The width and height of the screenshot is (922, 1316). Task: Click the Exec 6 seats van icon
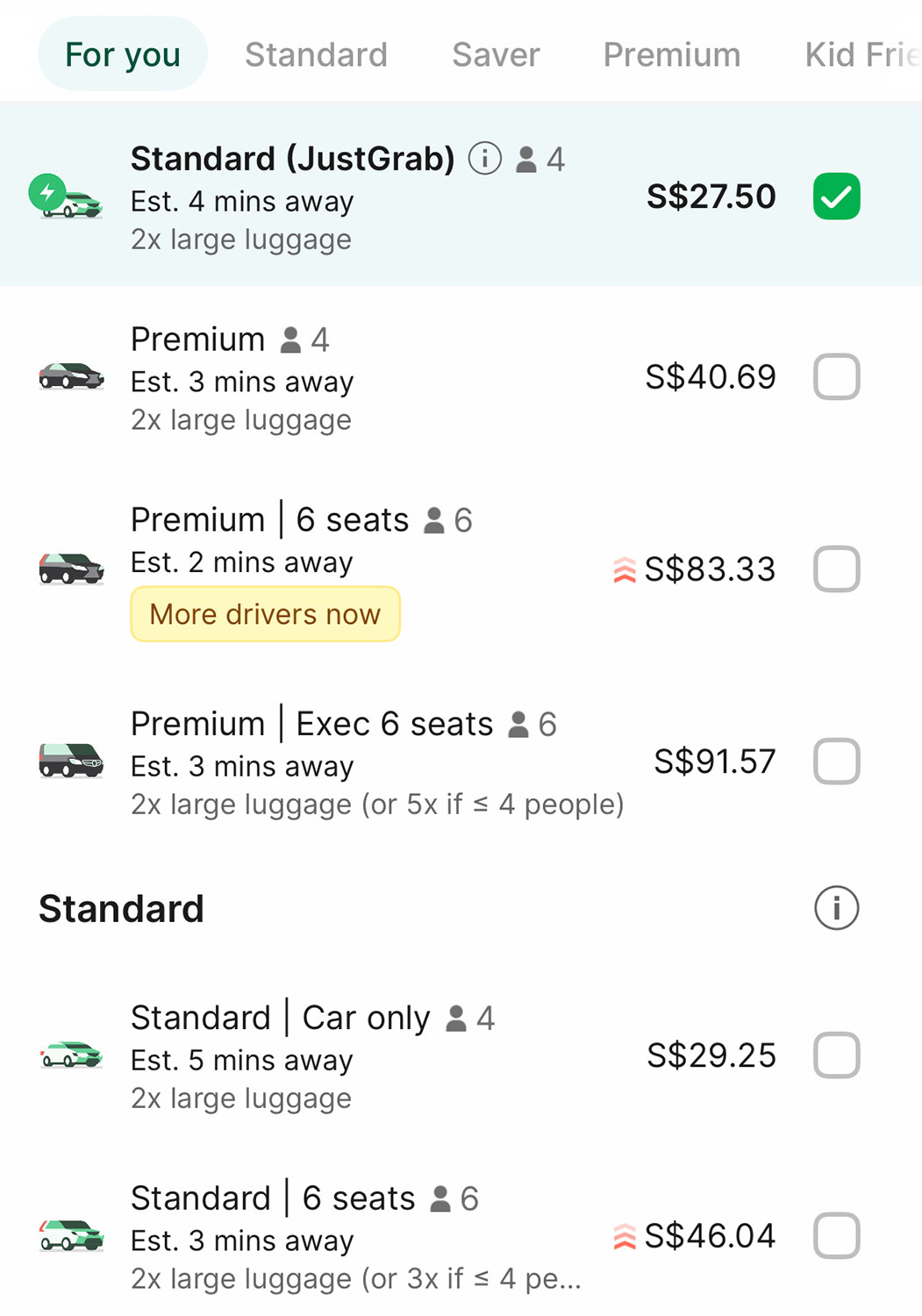(x=71, y=760)
